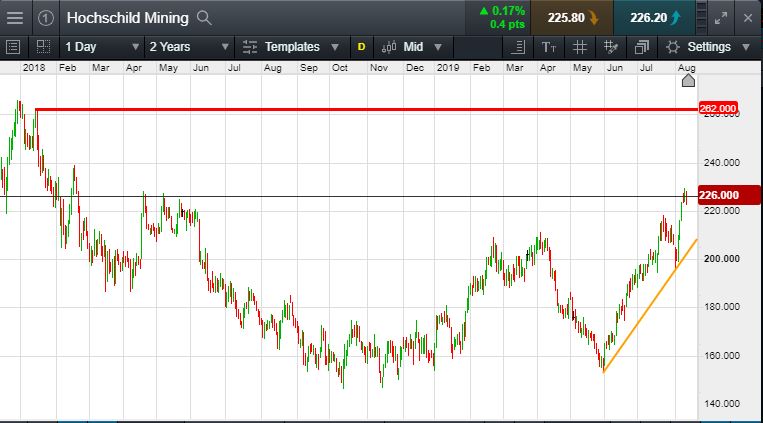Viewport: 763px width, 423px height.
Task: Click the 220.000 price axis label
Action: [x=722, y=211]
